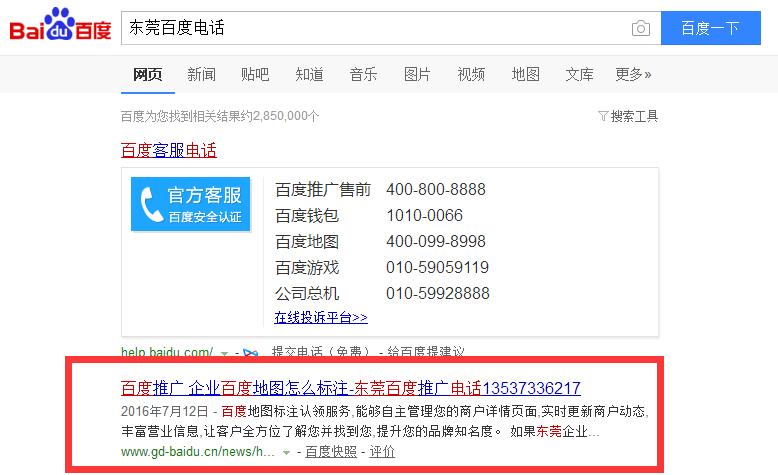Open 百度推广 企业百度地图怎么标注 result
The height and width of the screenshot is (475, 778).
[350, 388]
